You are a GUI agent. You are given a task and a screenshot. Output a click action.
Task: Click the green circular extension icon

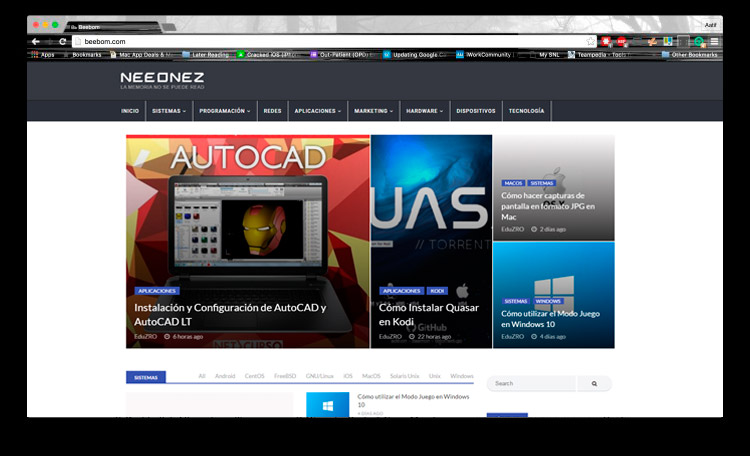tap(699, 42)
